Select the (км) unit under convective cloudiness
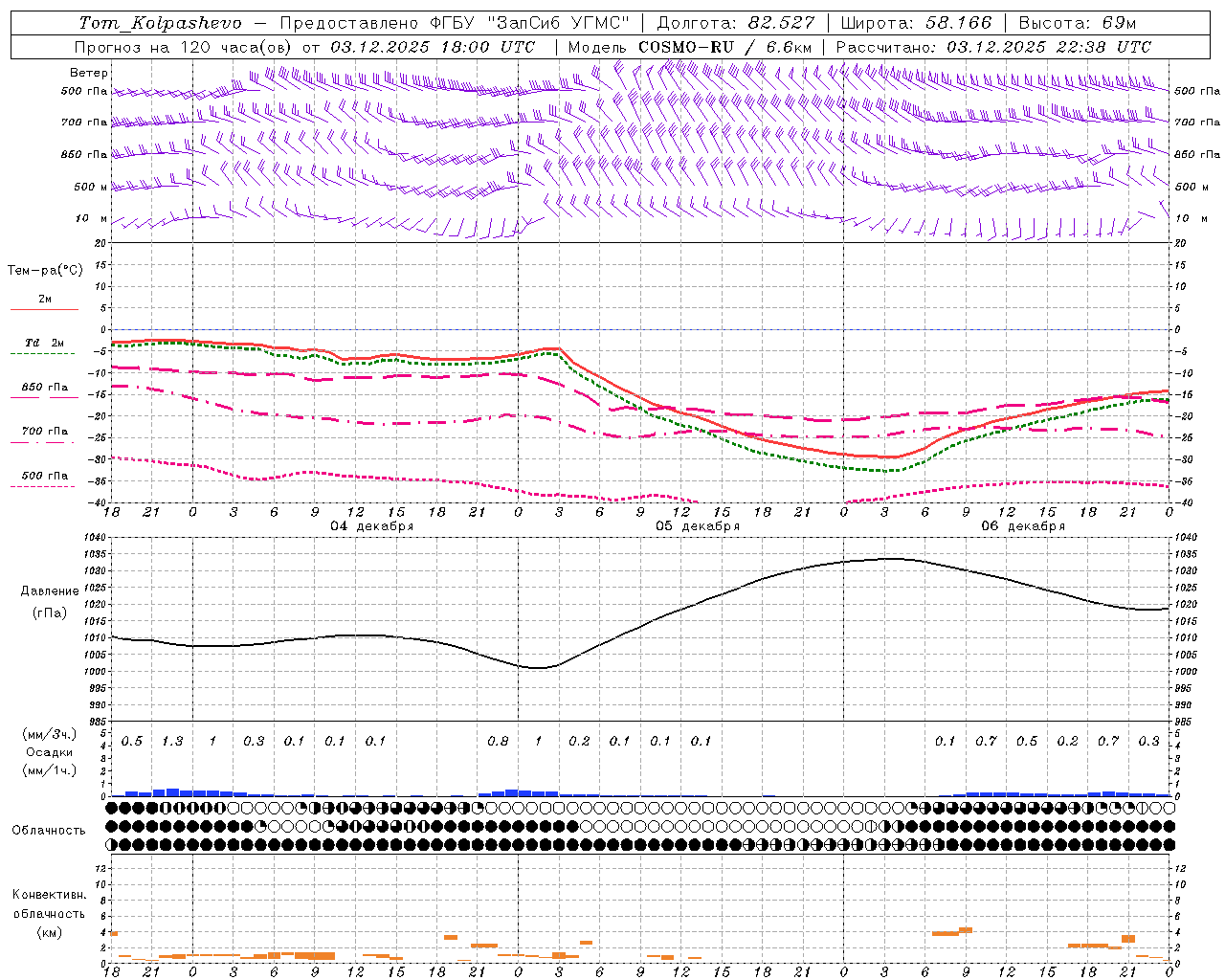 [49, 931]
